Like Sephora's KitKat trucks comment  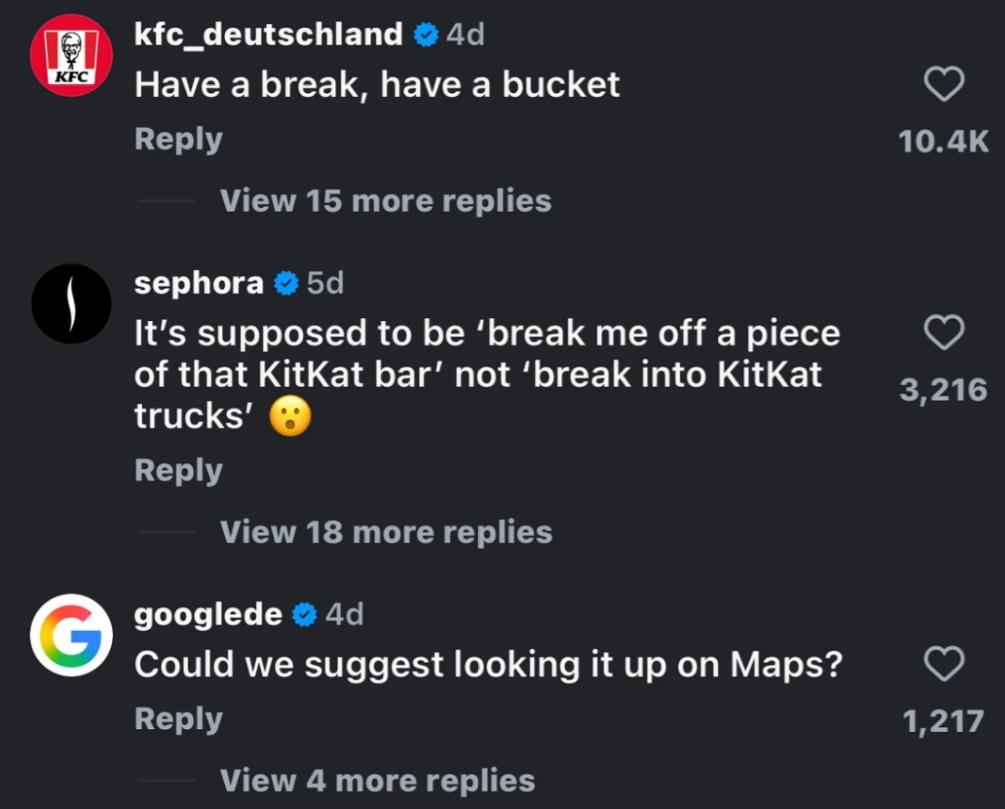click(943, 334)
